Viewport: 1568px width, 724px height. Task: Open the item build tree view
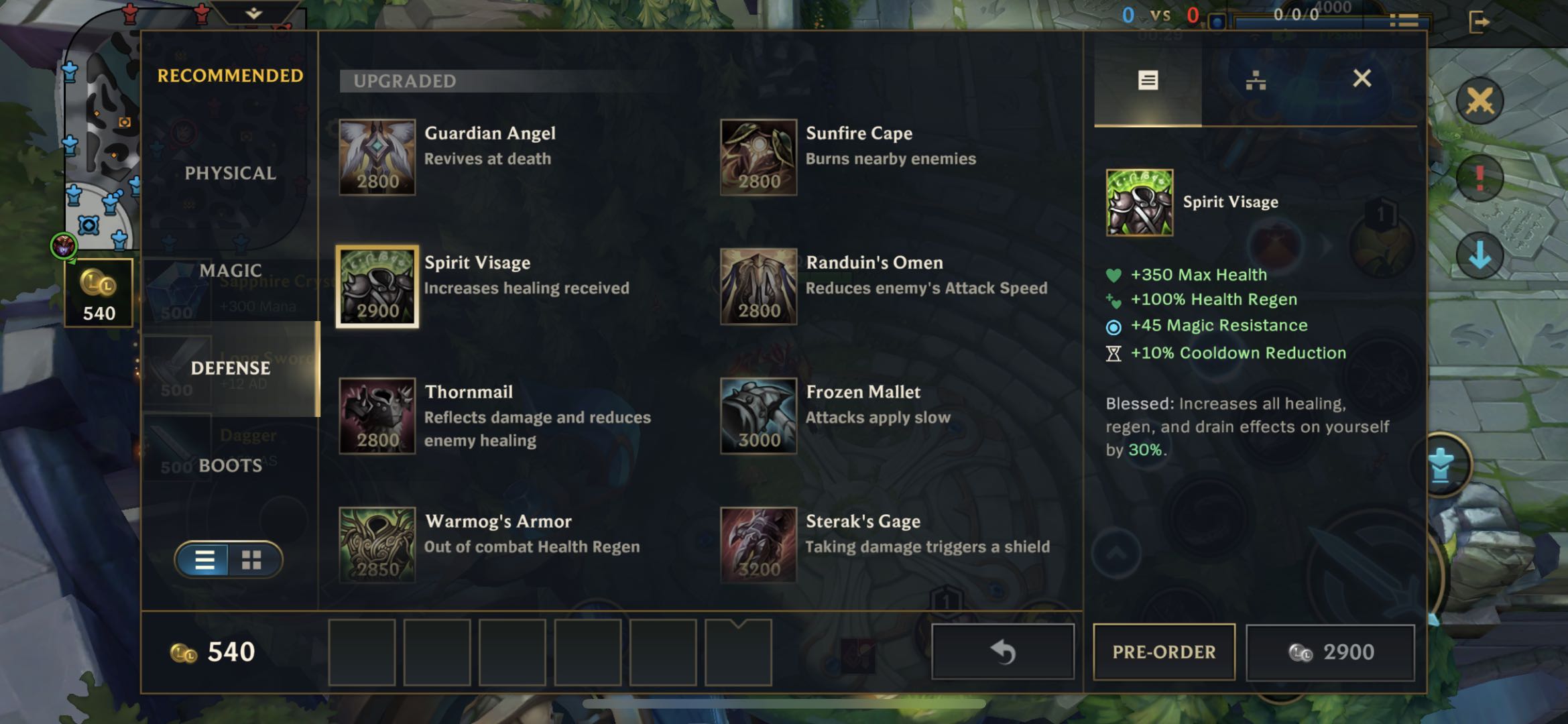coord(1256,80)
